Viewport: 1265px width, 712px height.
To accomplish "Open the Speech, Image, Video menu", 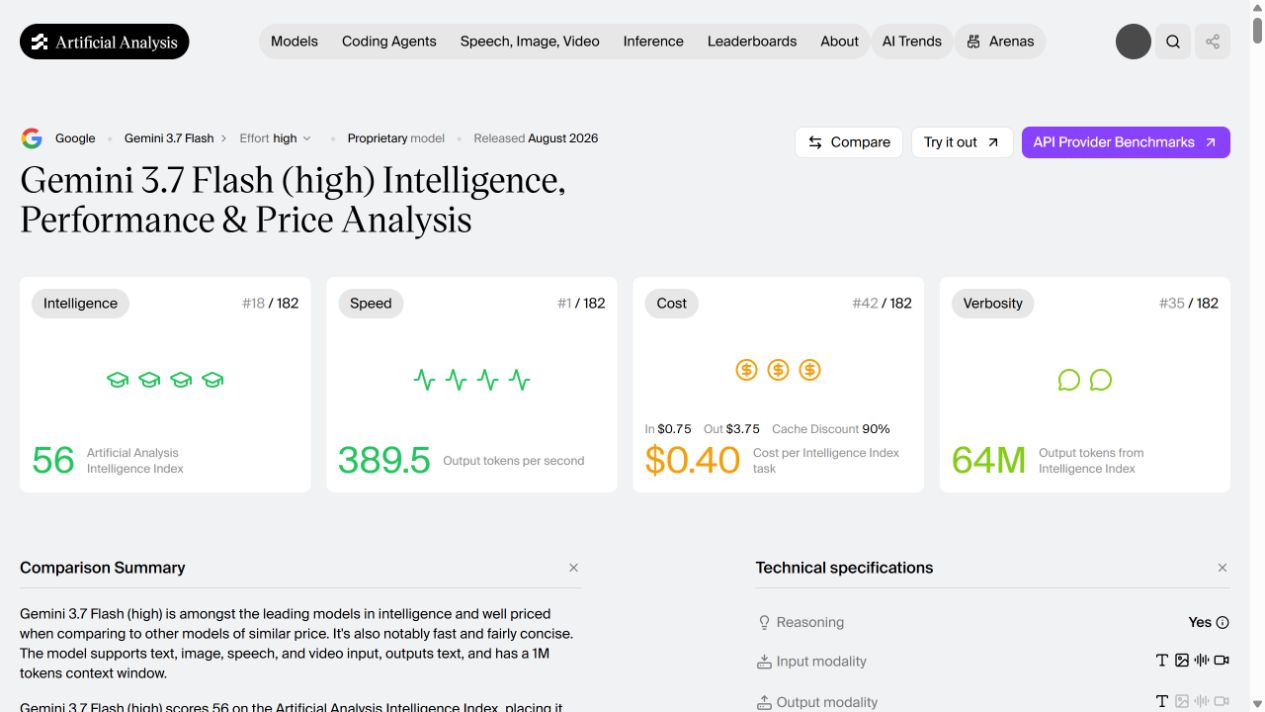I will pyautogui.click(x=530, y=42).
